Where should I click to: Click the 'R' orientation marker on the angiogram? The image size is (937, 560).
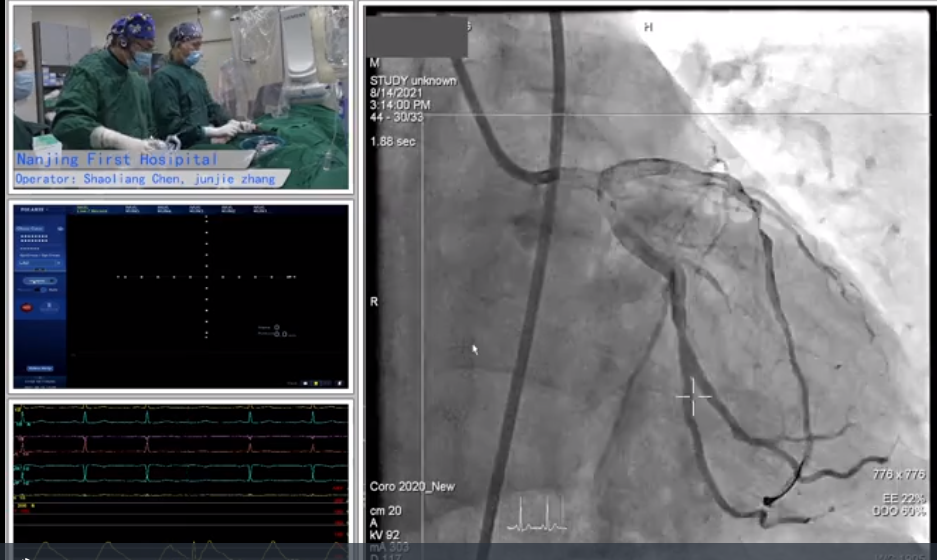373,302
